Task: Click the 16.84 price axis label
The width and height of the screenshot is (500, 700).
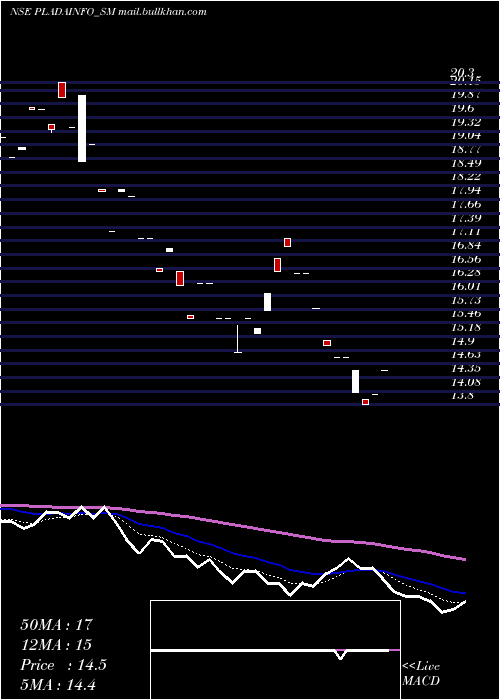Action: 466,245
